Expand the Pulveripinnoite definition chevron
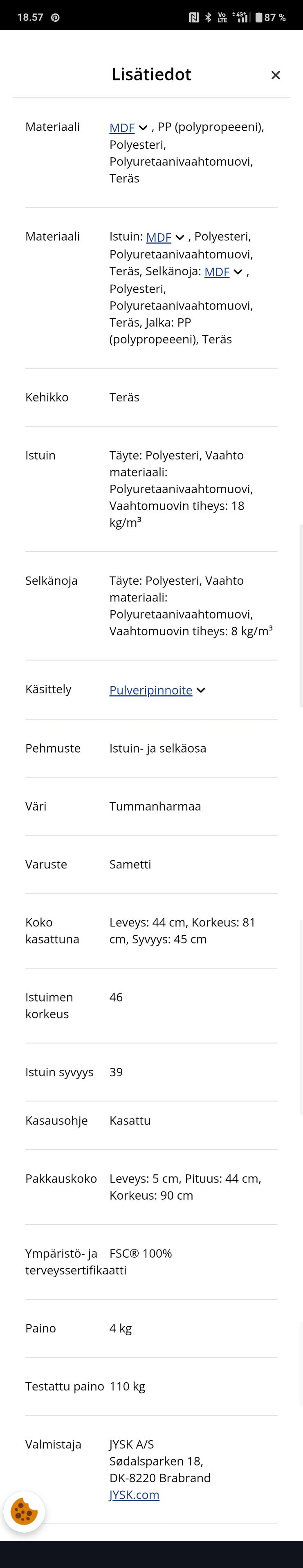This screenshot has width=303, height=1568. tap(202, 690)
